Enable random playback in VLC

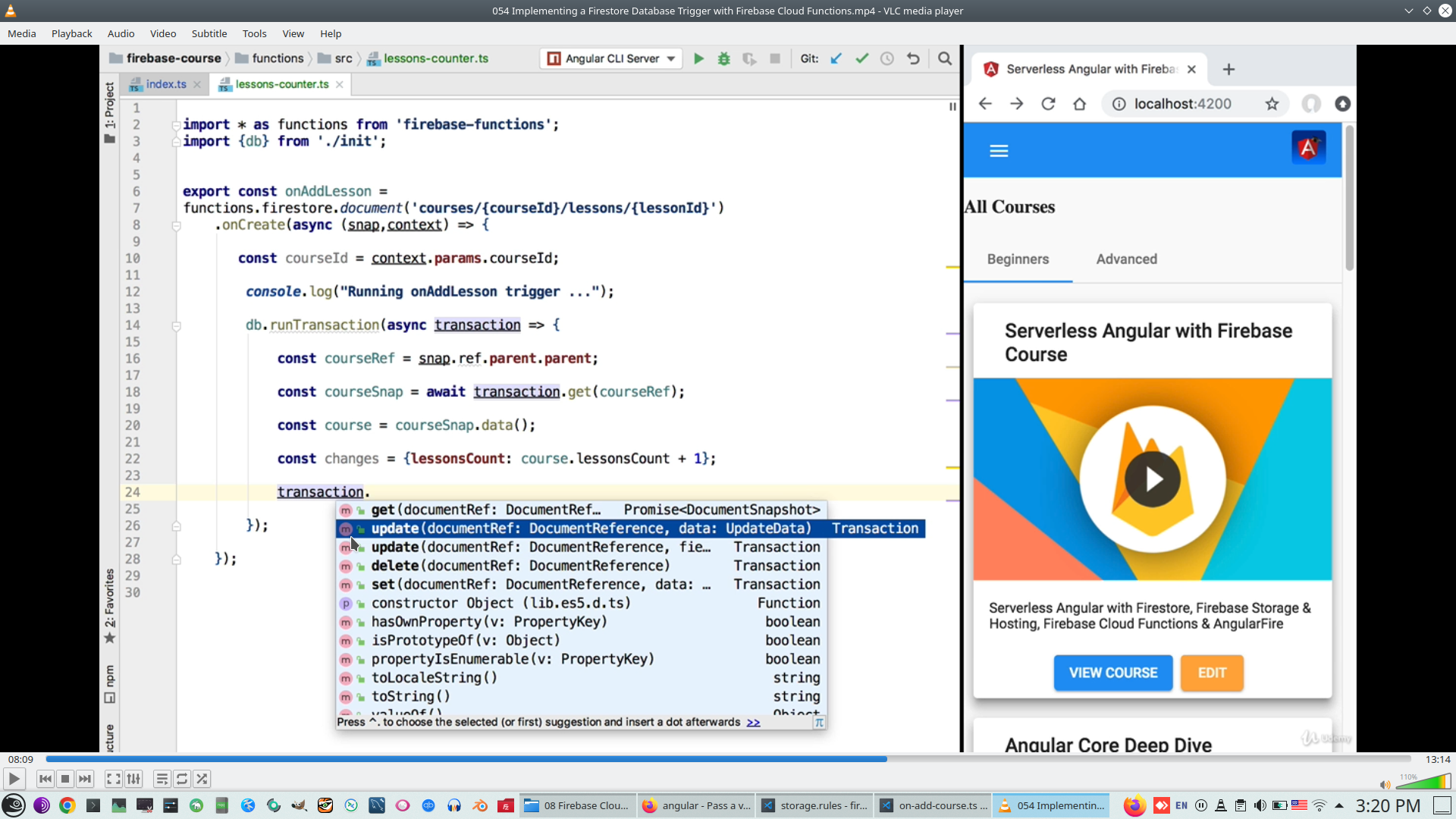(x=202, y=779)
